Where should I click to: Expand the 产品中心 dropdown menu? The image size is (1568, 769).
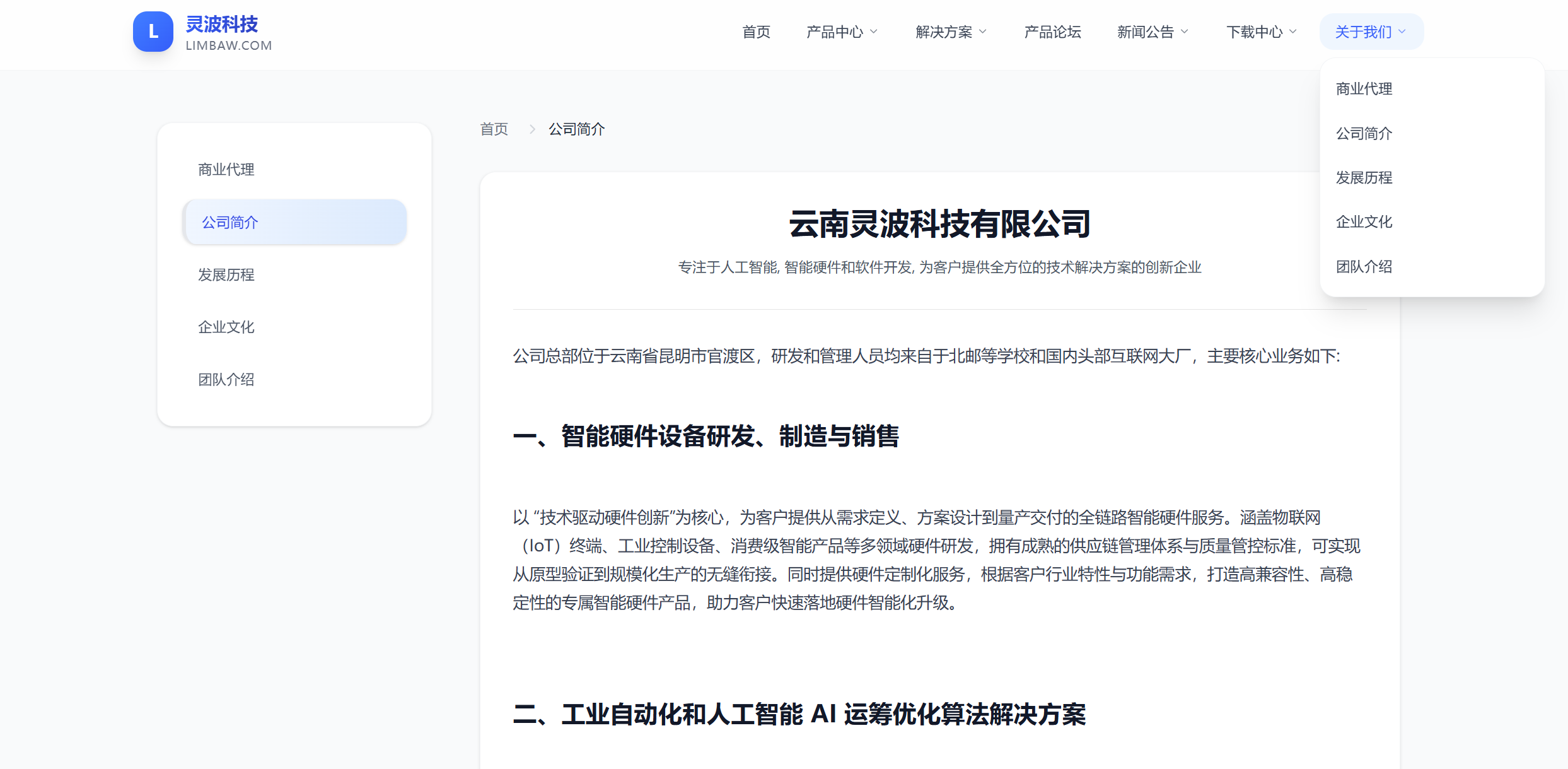[841, 32]
